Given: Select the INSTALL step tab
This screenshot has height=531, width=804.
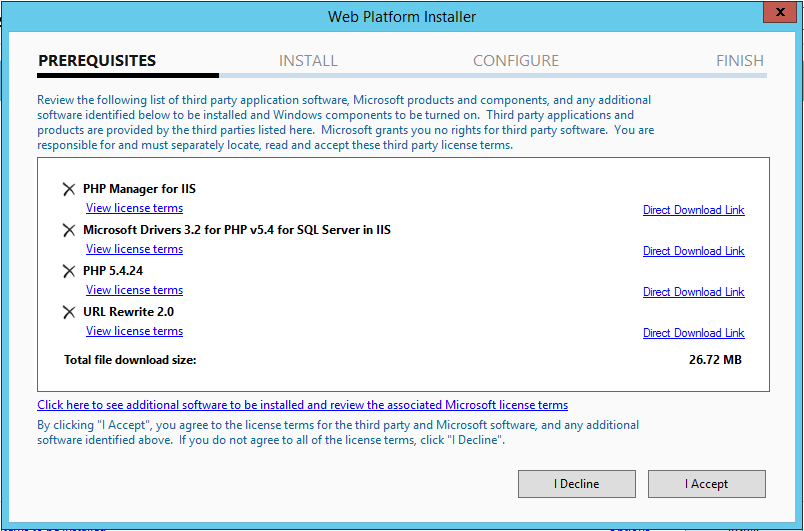Looking at the screenshot, I should coord(308,61).
